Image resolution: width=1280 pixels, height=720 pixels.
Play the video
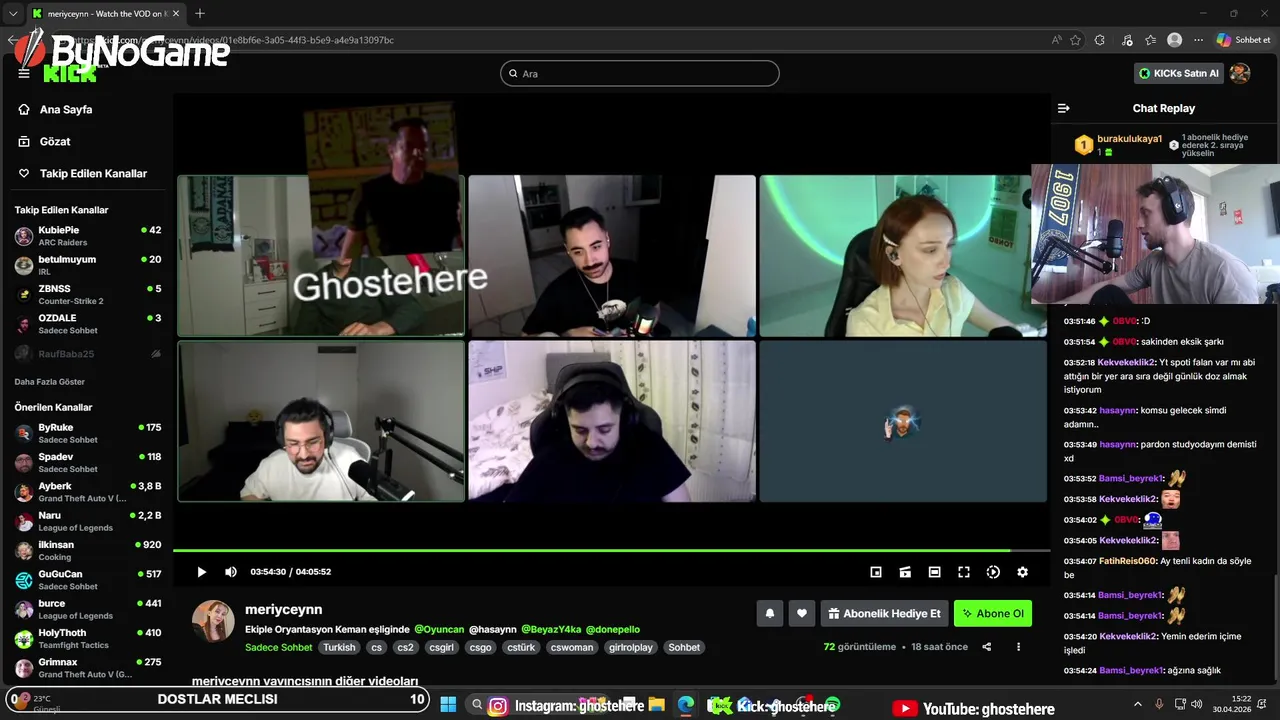pos(201,572)
